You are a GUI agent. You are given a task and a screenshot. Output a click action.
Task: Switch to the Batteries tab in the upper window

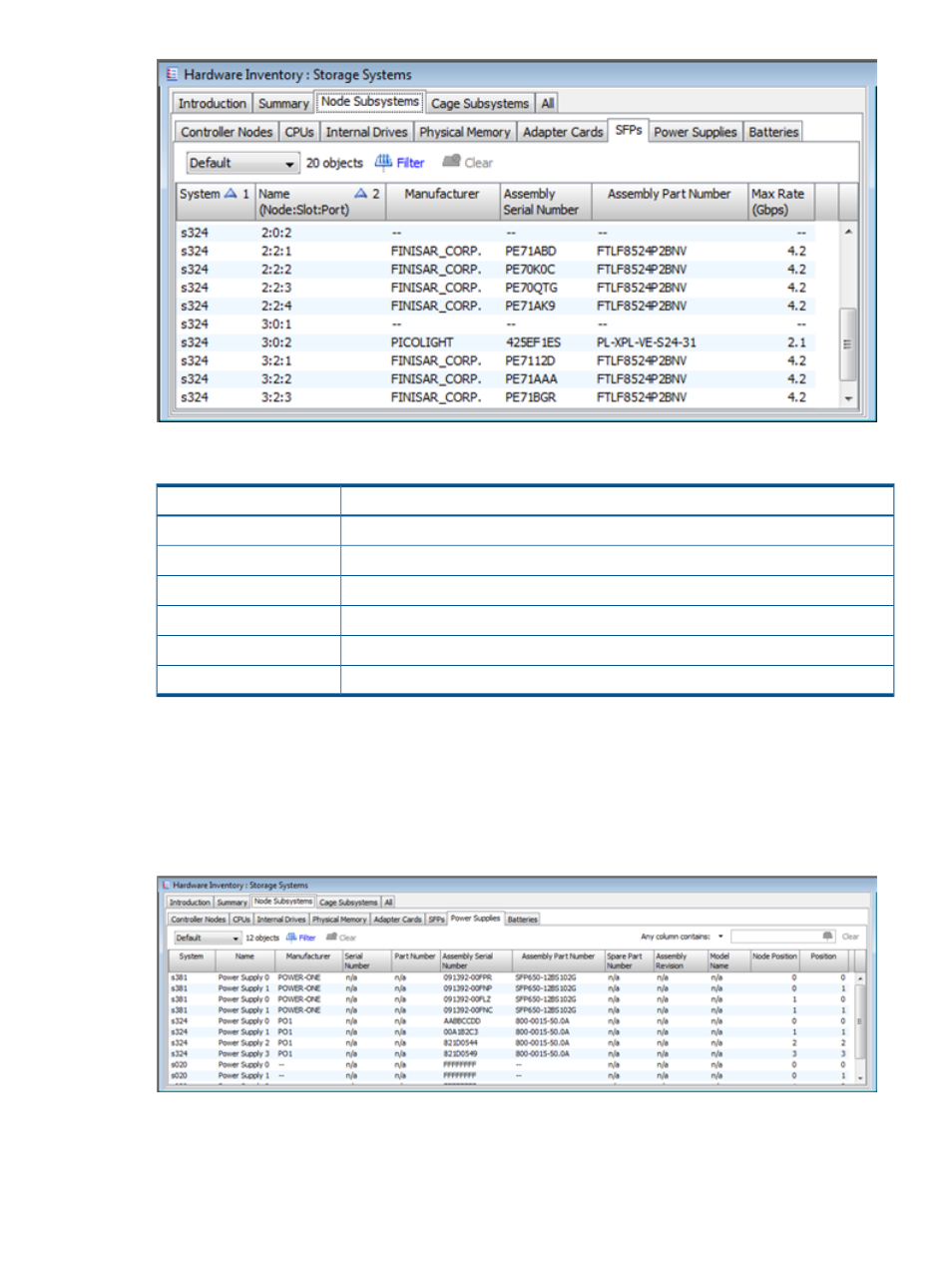click(x=773, y=132)
